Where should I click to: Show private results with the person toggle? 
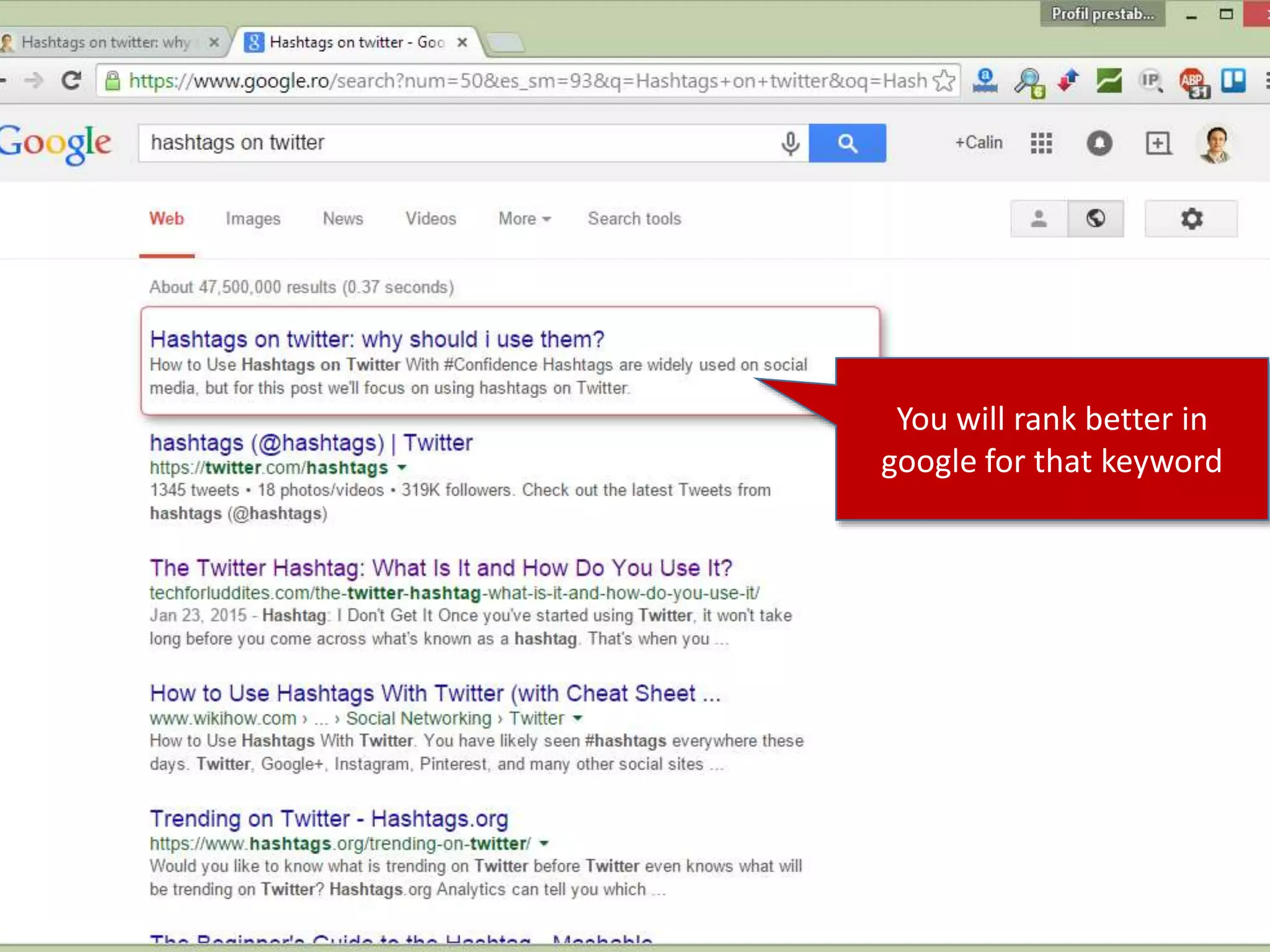point(1039,219)
